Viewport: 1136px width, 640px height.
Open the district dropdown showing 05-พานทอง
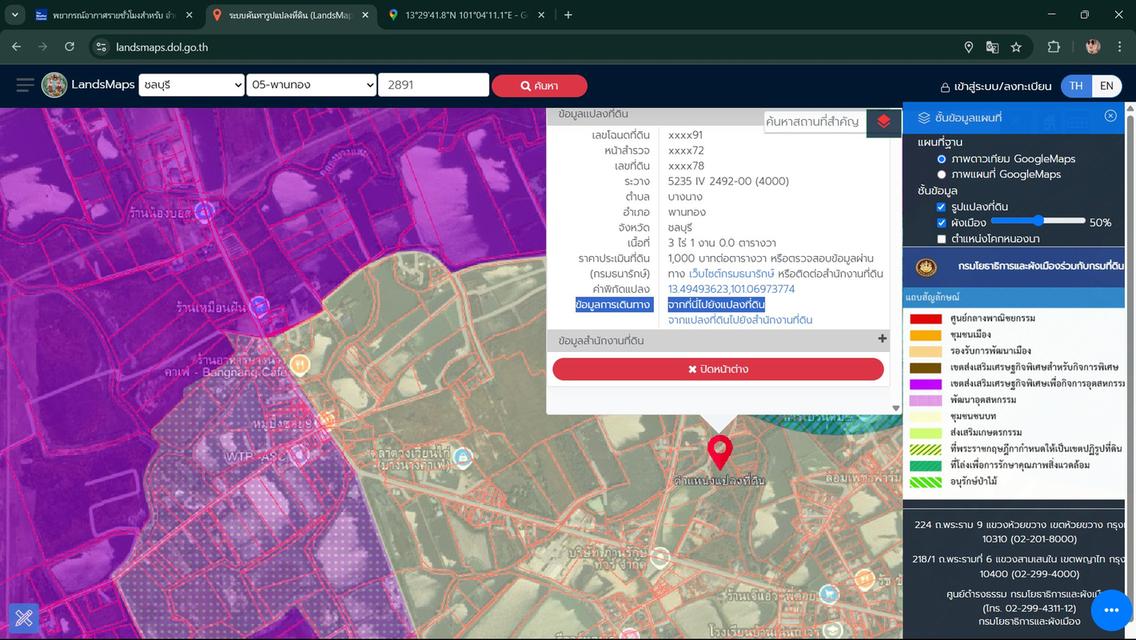pyautogui.click(x=311, y=85)
